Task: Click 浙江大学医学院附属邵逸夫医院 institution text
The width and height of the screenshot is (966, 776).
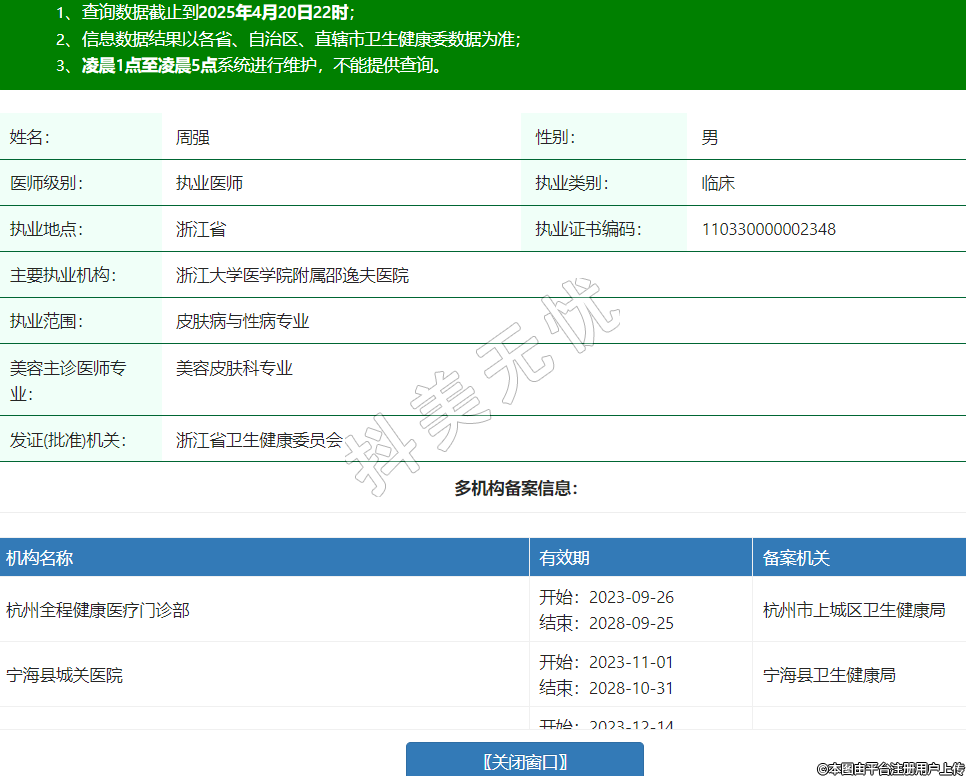Action: (x=292, y=275)
